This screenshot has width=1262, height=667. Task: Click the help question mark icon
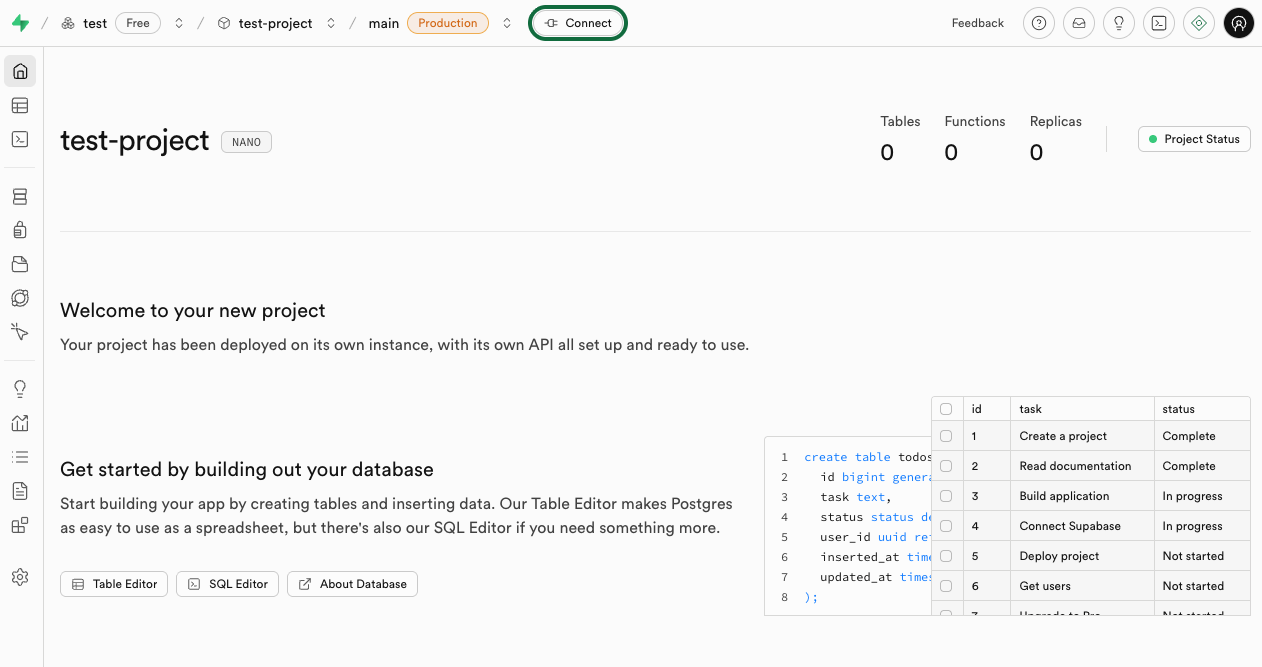[x=1039, y=23]
